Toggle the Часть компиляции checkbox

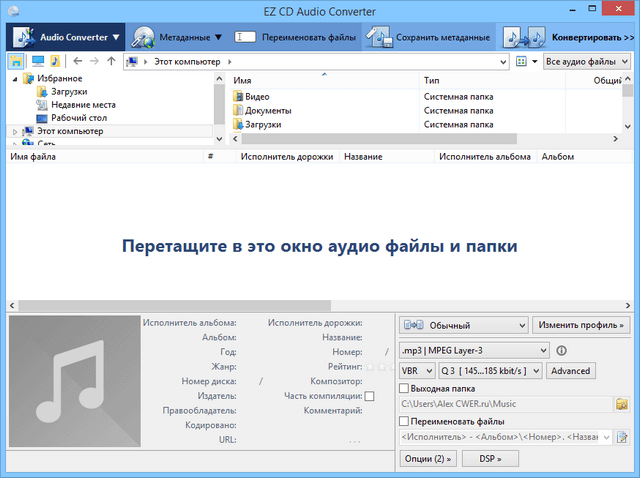pos(369,397)
